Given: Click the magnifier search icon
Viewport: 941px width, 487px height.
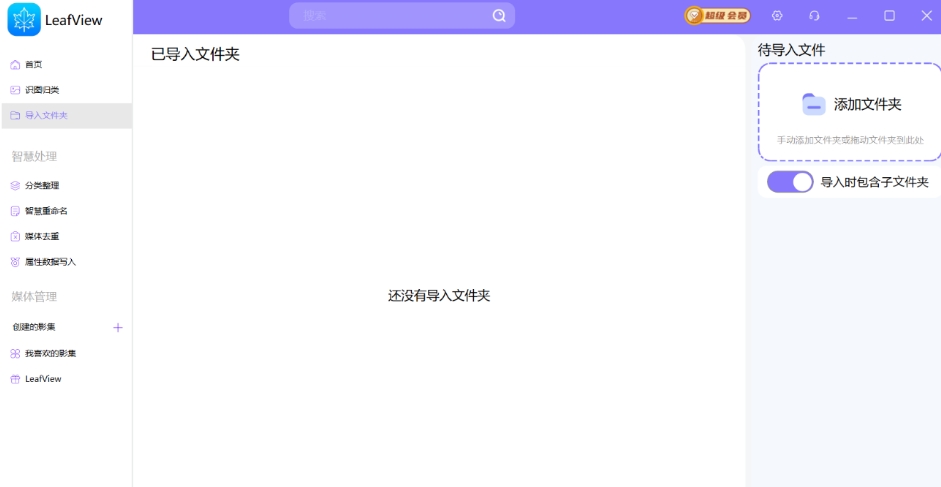Looking at the screenshot, I should pyautogui.click(x=499, y=16).
